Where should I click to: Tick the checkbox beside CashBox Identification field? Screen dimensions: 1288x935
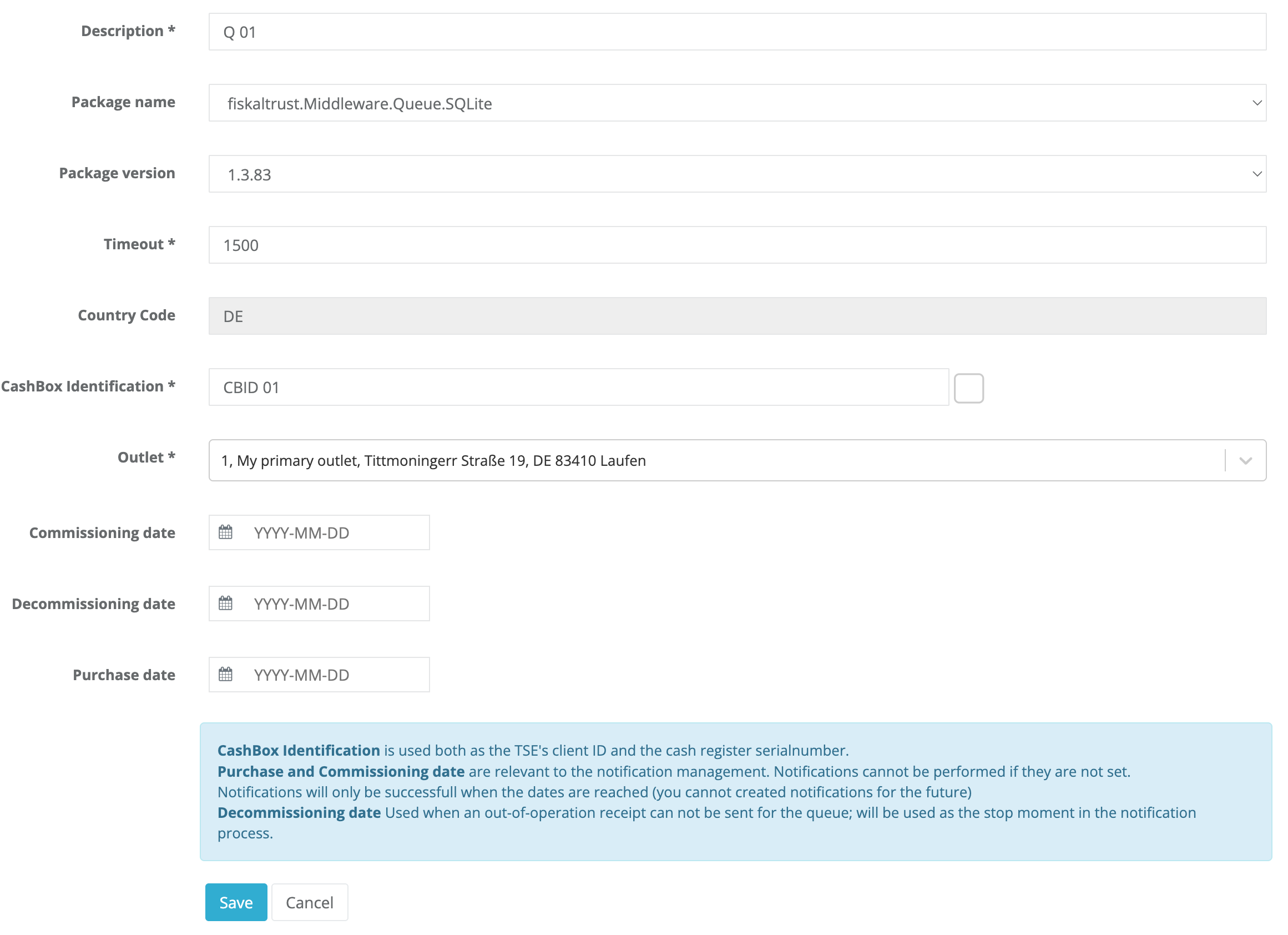click(x=969, y=388)
